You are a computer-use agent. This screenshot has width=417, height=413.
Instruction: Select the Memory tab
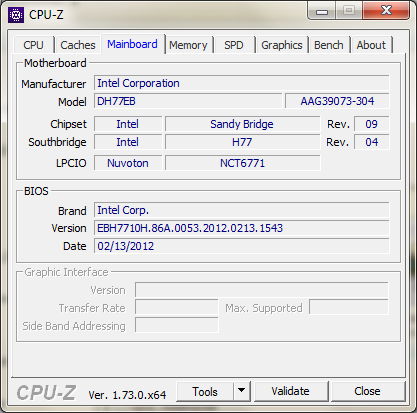(x=188, y=45)
